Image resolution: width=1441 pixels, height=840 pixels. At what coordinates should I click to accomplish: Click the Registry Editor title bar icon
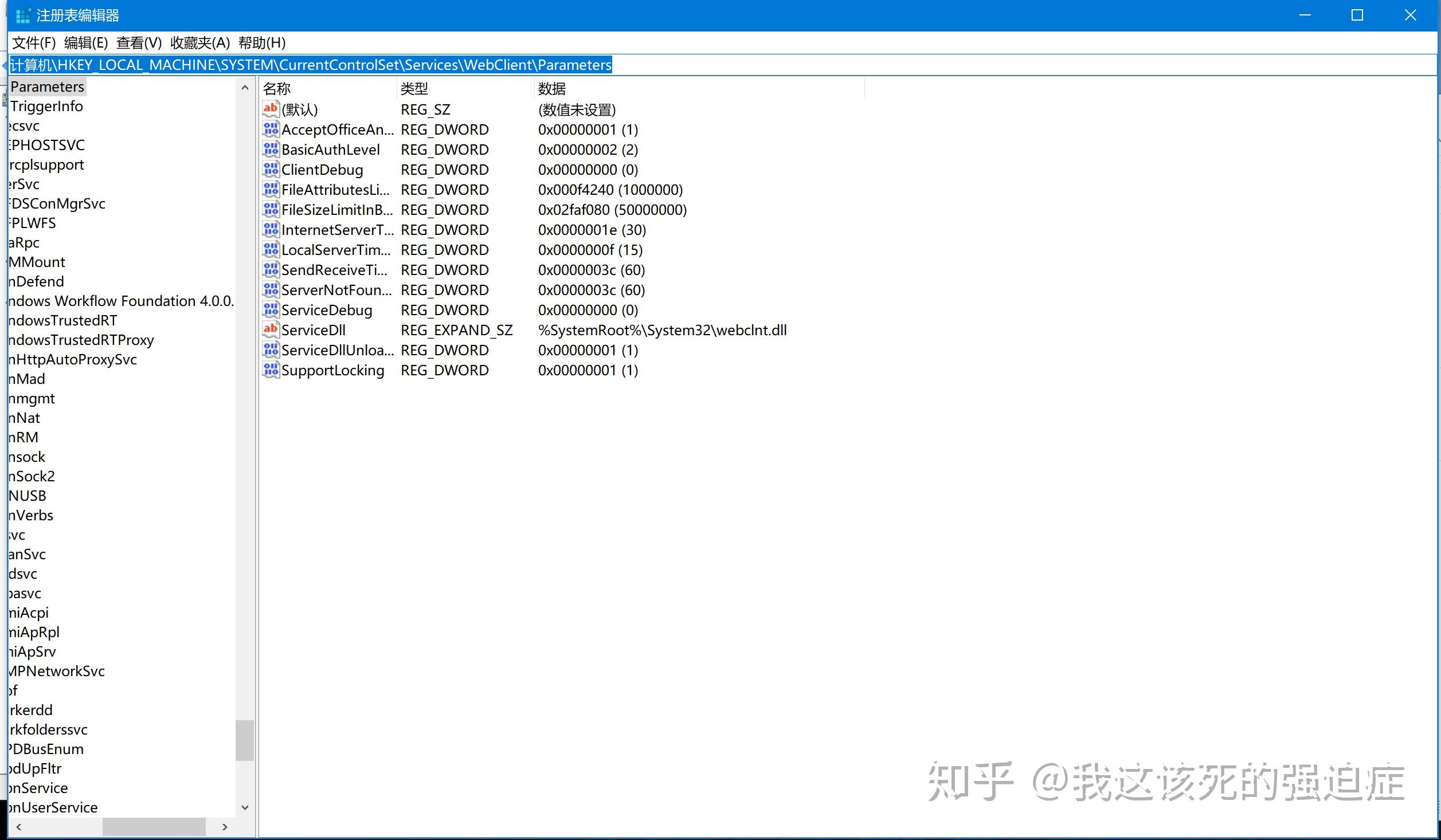(x=23, y=15)
